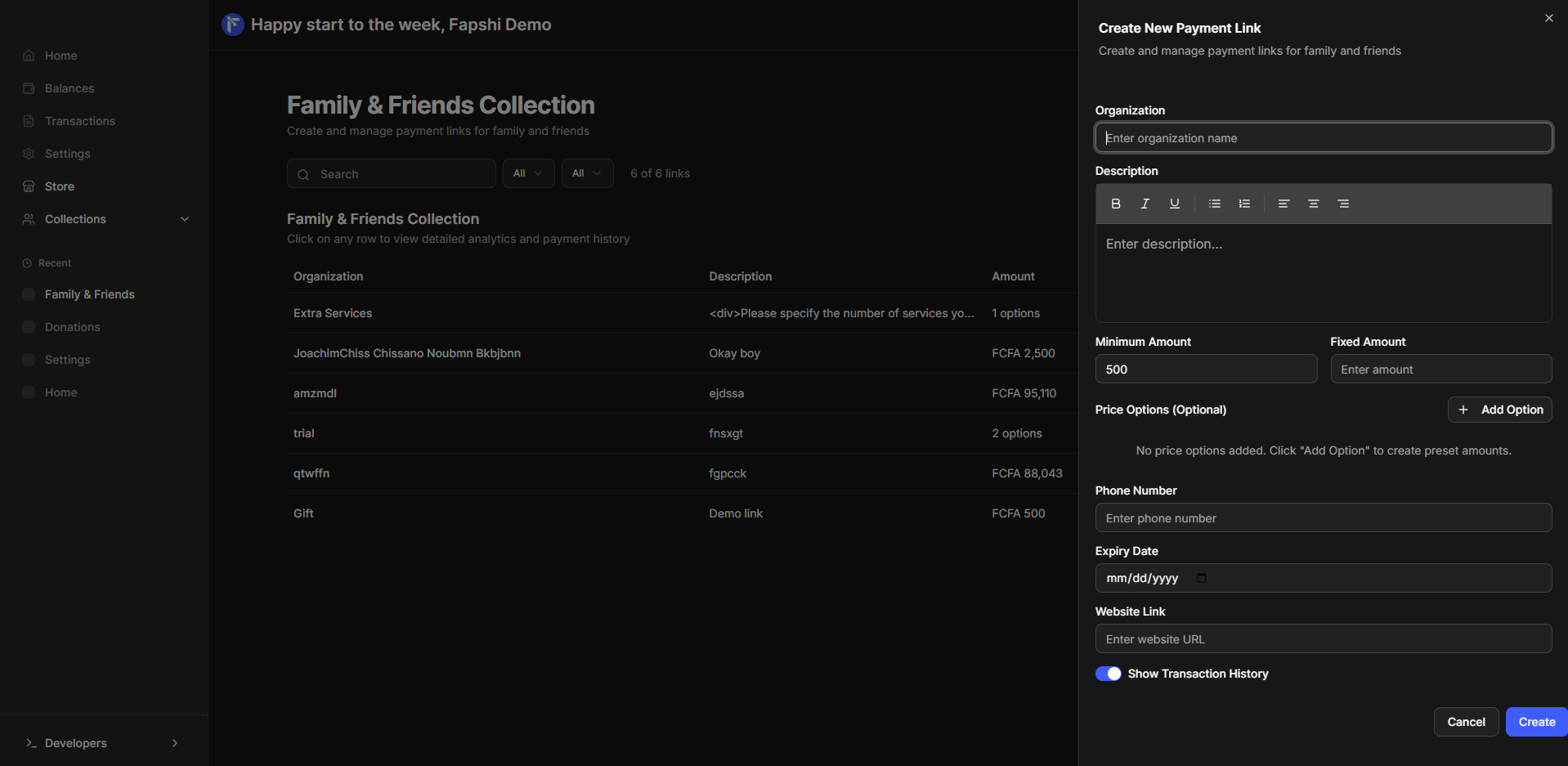This screenshot has height=766, width=1568.
Task: Align description text right
Action: click(1343, 204)
